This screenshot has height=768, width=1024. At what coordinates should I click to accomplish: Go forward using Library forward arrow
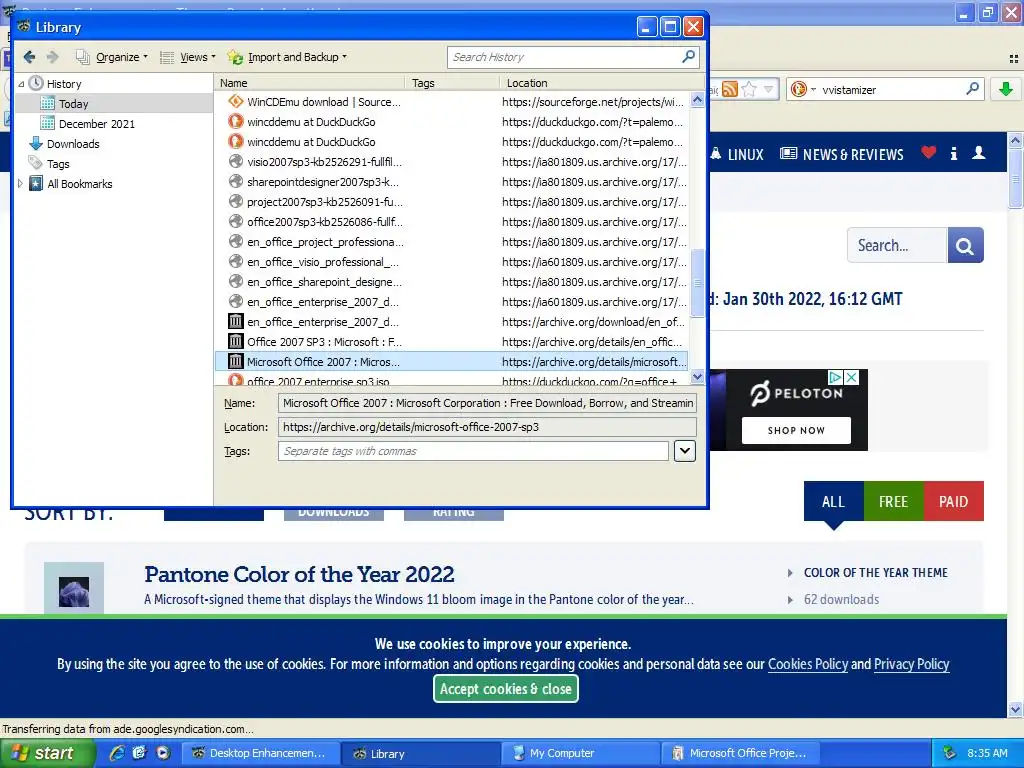click(x=52, y=57)
